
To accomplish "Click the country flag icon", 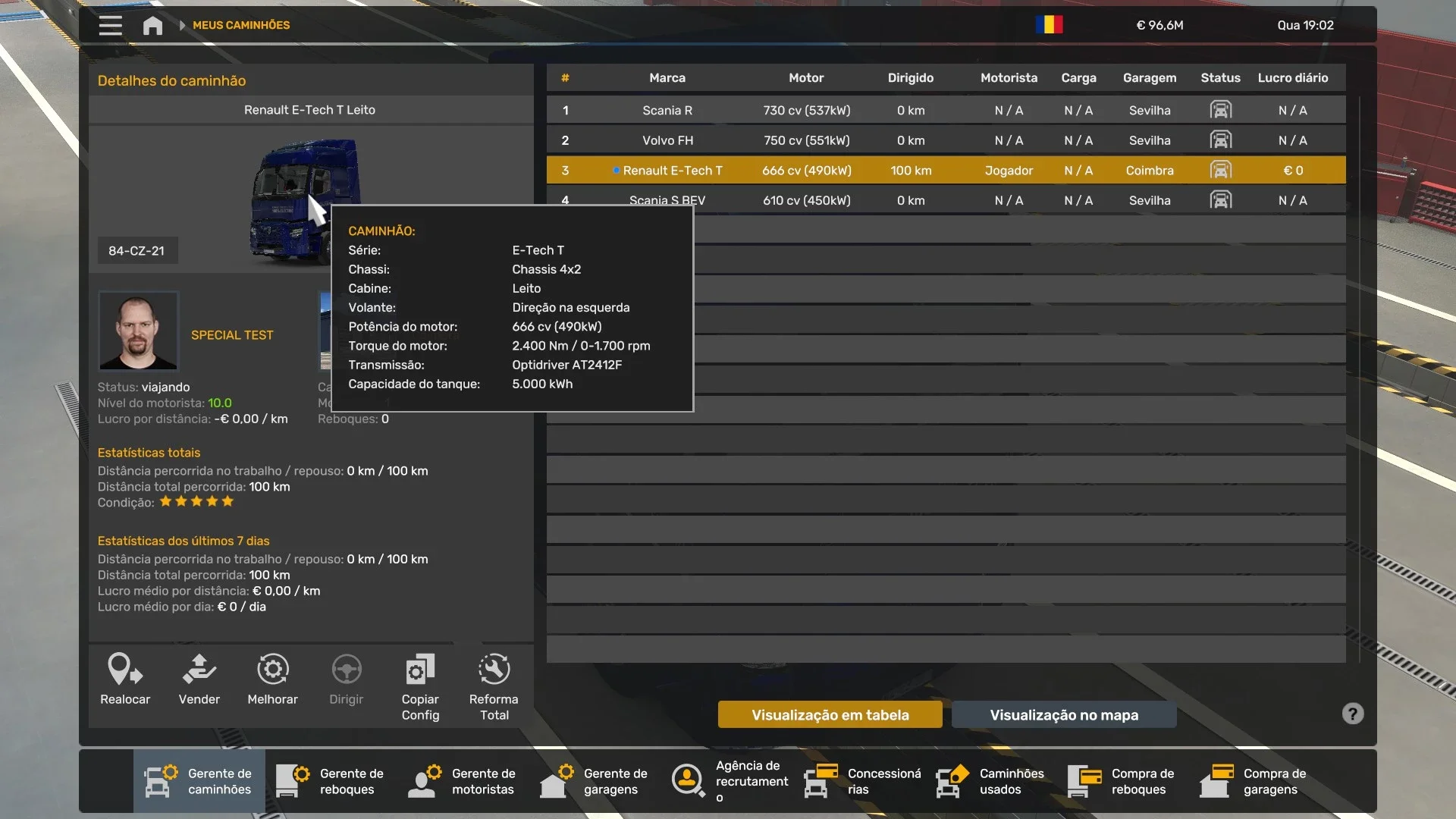I will (1049, 25).
